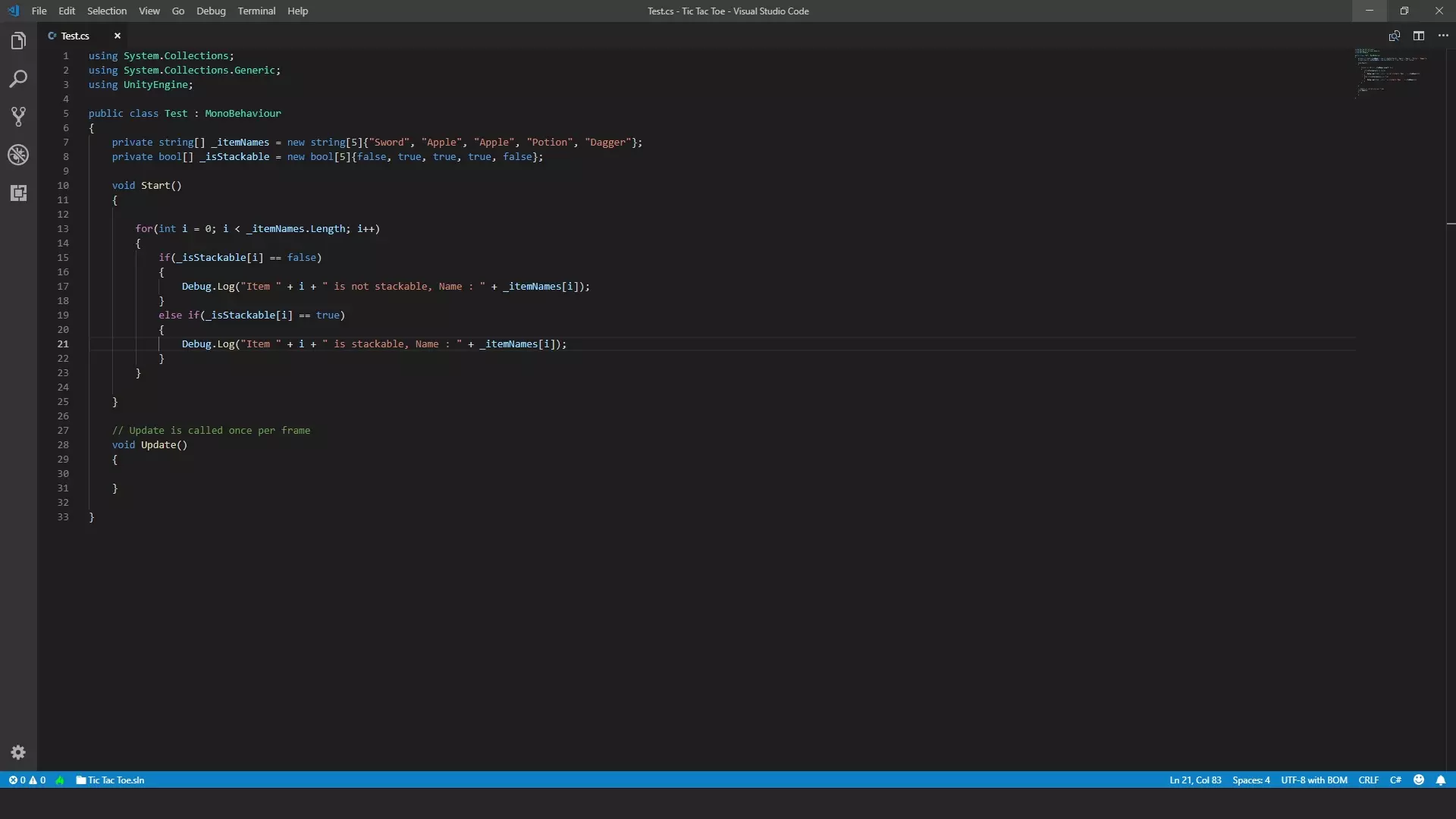Click the 'MonoBehaviour' class name on line 5
Viewport: 1456px width, 819px height.
tap(243, 113)
